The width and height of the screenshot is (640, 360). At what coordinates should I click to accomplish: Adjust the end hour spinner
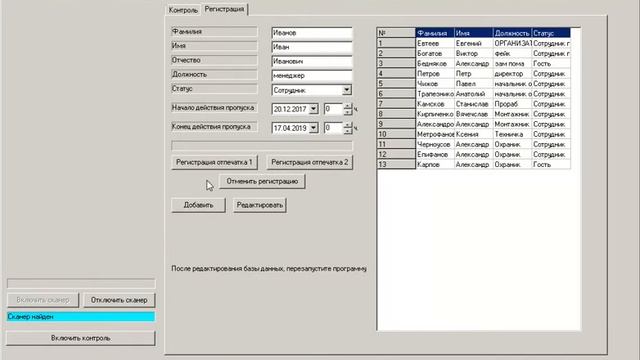[348, 128]
